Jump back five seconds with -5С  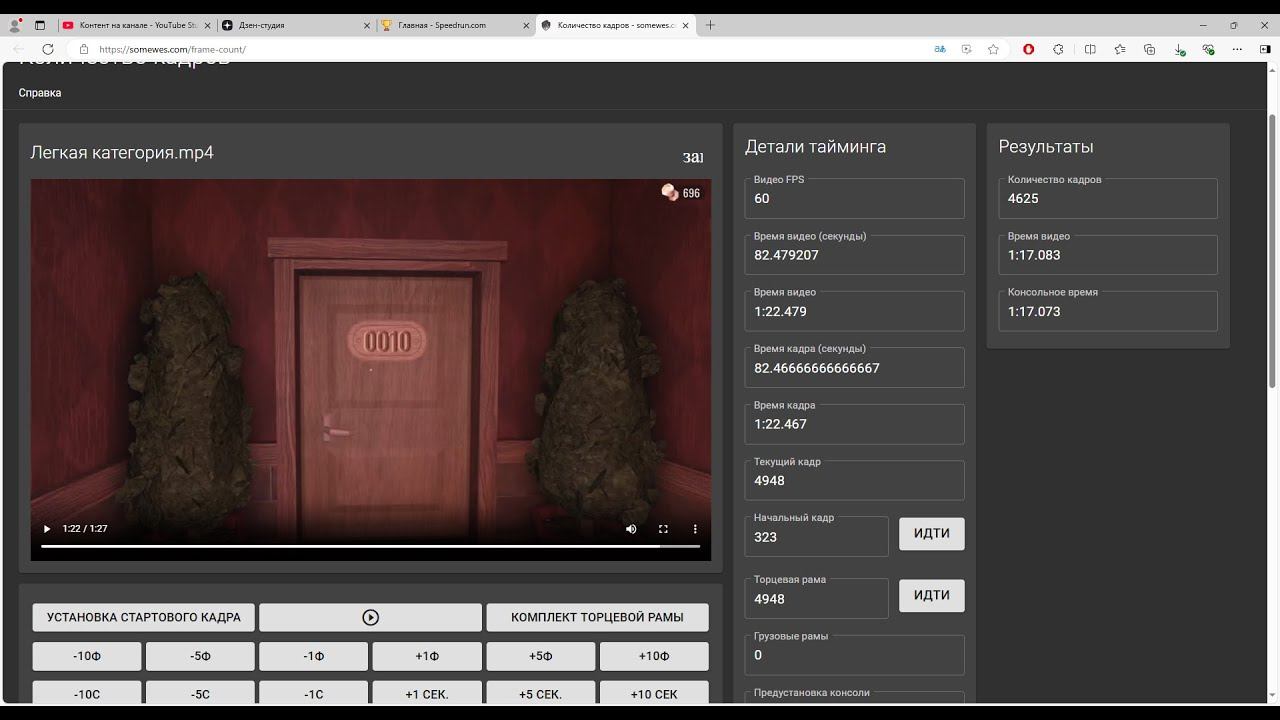click(x=200, y=693)
